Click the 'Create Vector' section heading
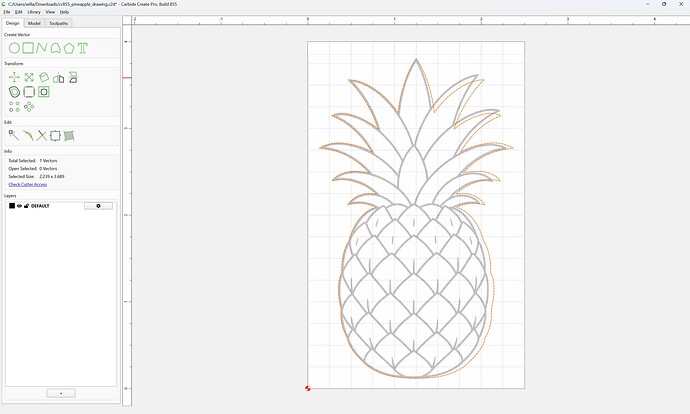The width and height of the screenshot is (690, 414). [17, 34]
